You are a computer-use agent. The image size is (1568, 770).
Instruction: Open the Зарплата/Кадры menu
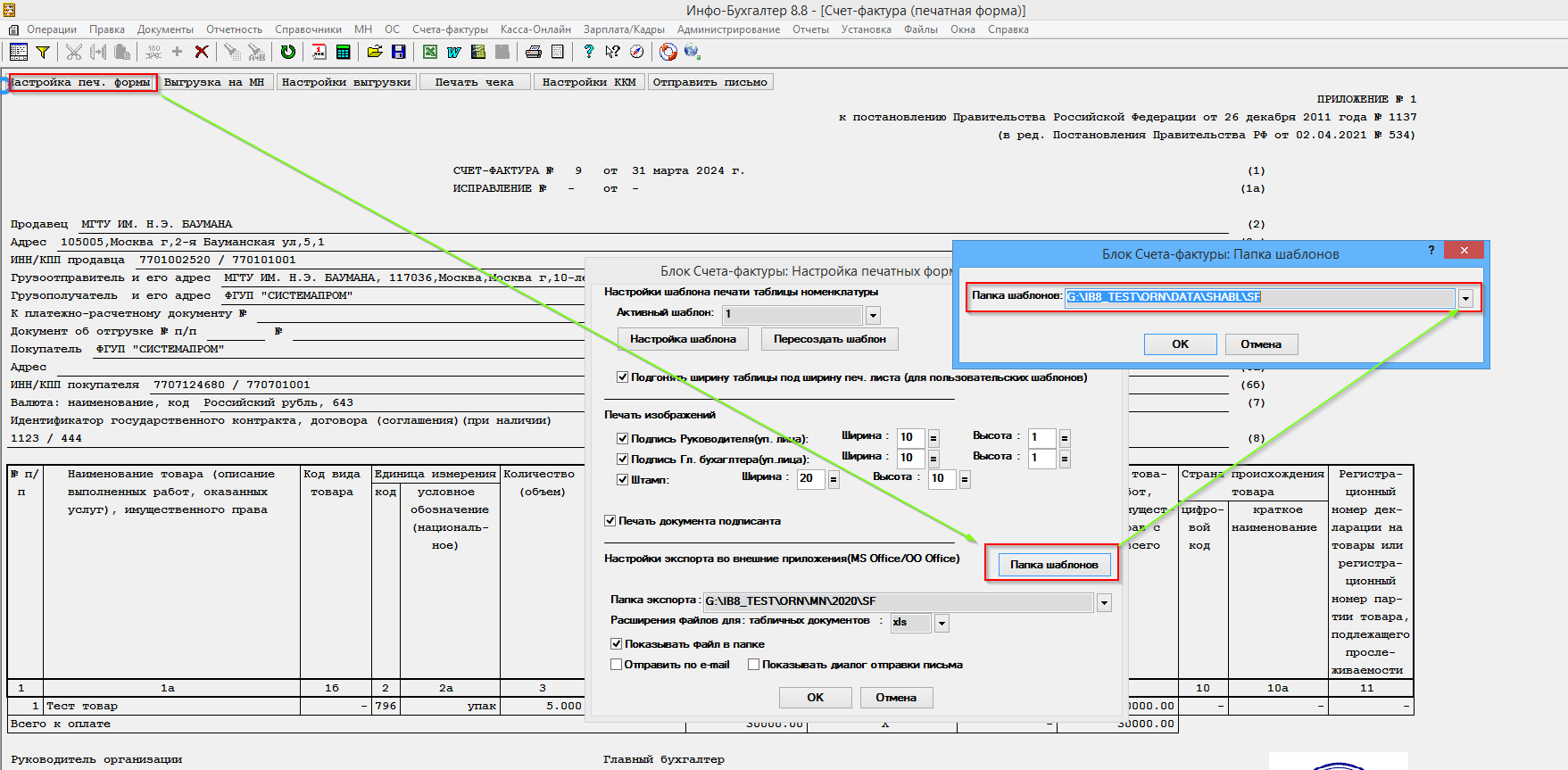pyautogui.click(x=624, y=29)
